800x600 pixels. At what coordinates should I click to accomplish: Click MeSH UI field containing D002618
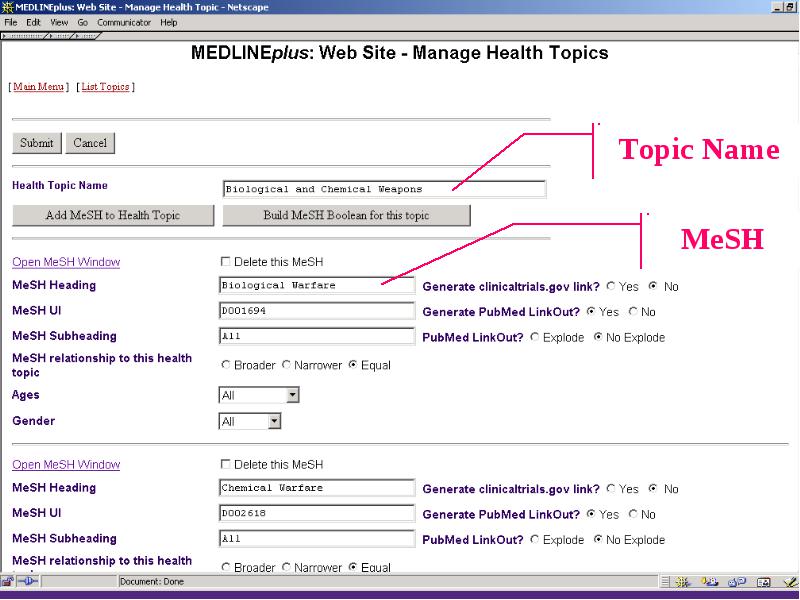click(x=317, y=513)
